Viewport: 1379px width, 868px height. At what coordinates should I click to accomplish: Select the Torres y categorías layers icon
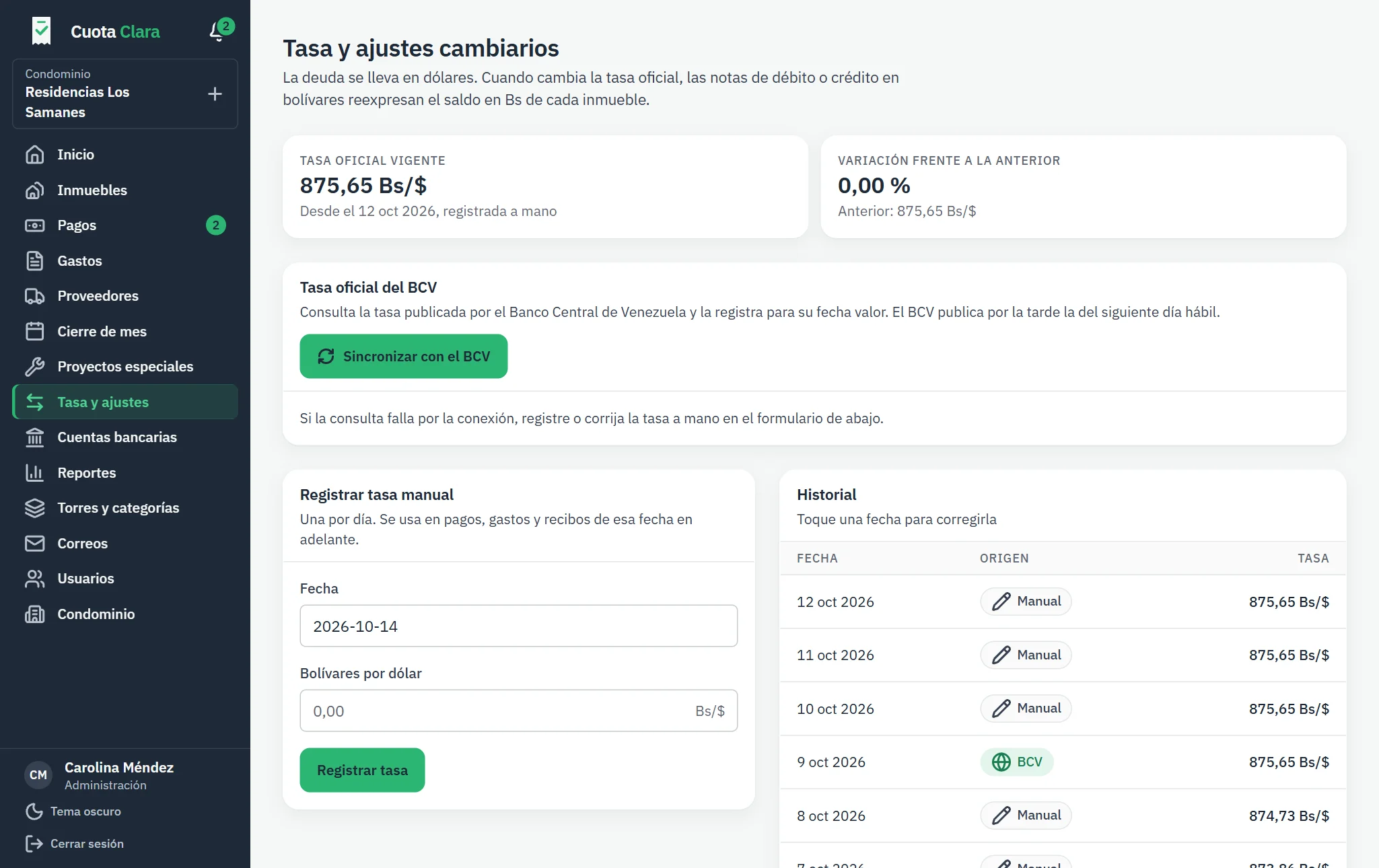(x=35, y=508)
